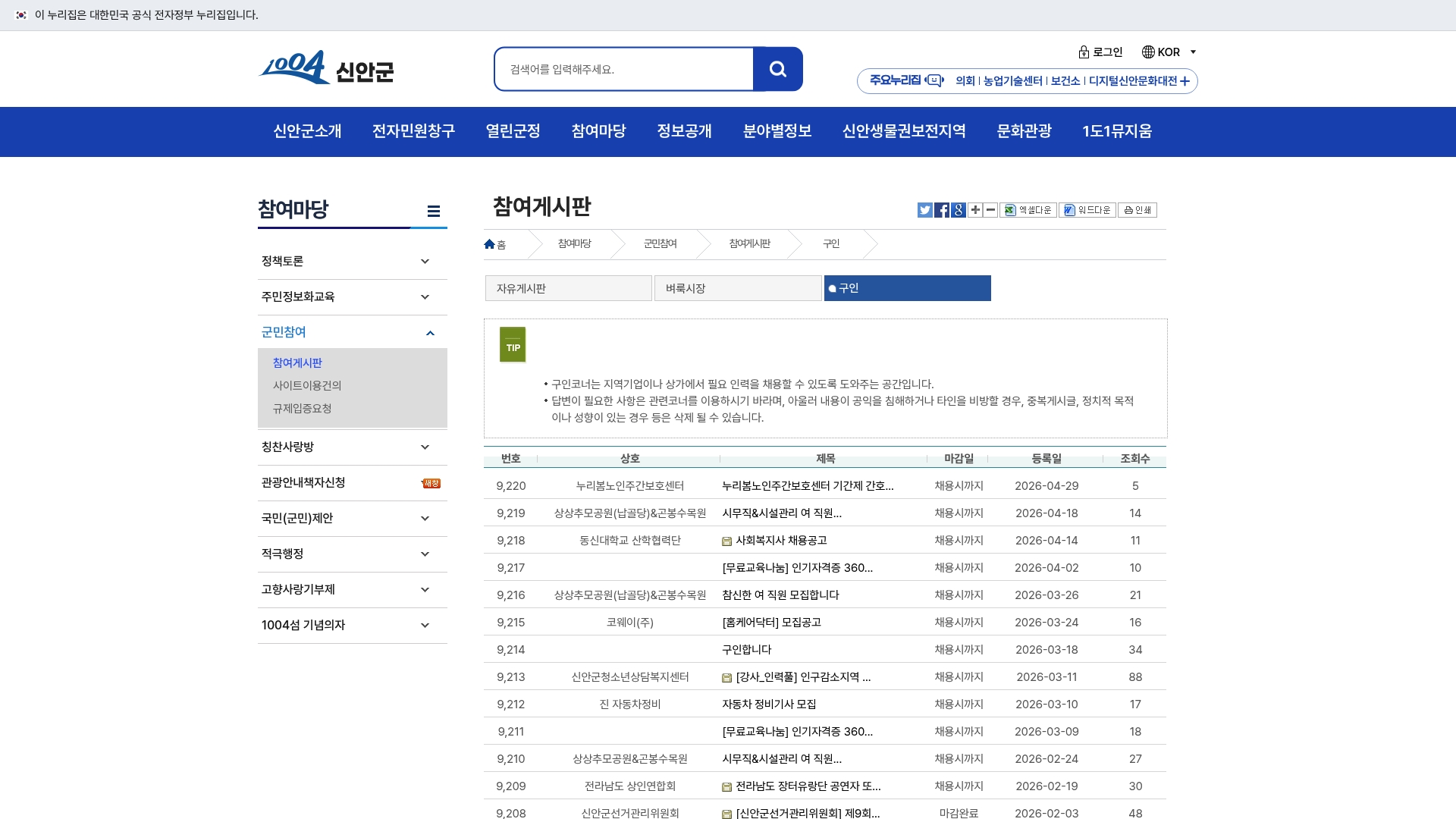Switch to the 구인 tab
Image resolution: width=1456 pixels, height=819 pixels.
pyautogui.click(x=908, y=288)
